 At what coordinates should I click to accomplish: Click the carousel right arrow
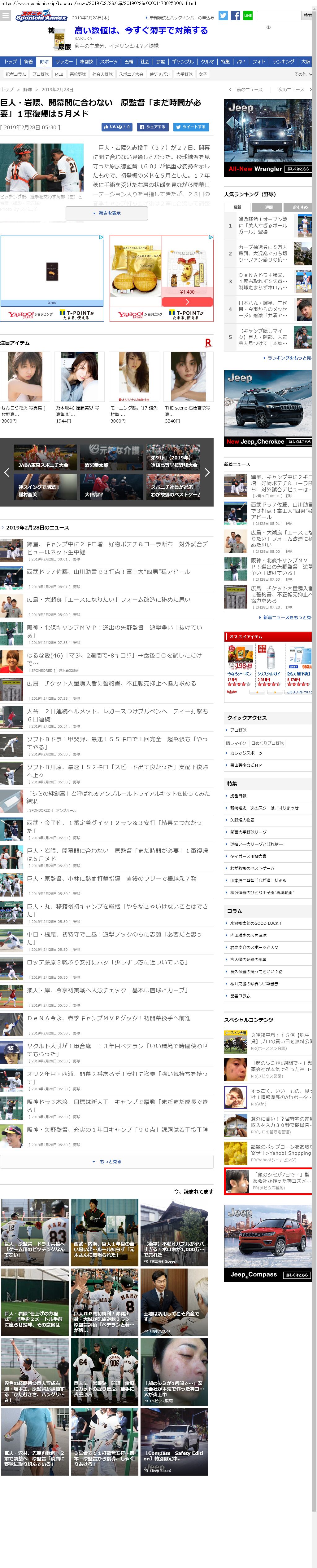(x=207, y=472)
